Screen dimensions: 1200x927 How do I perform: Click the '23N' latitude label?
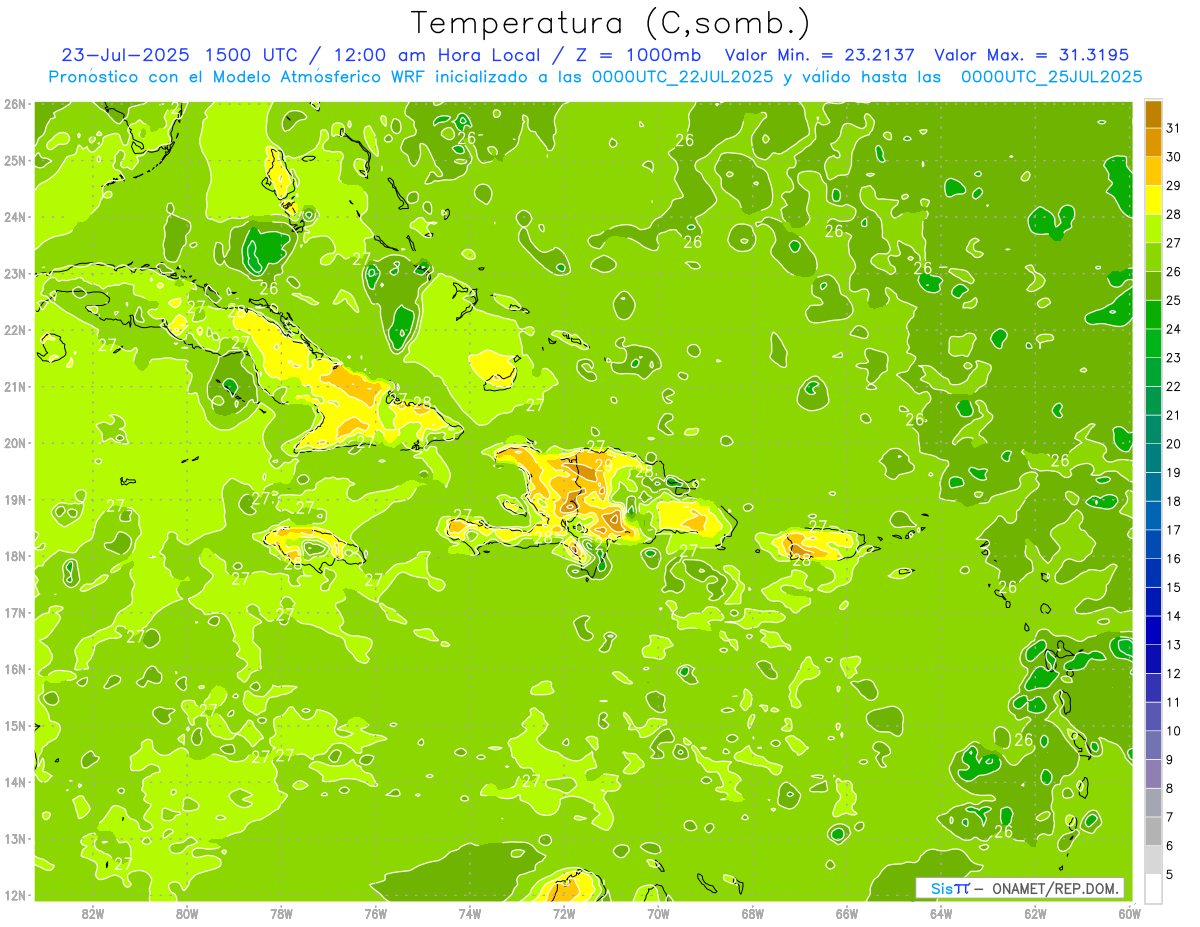[x=15, y=273]
